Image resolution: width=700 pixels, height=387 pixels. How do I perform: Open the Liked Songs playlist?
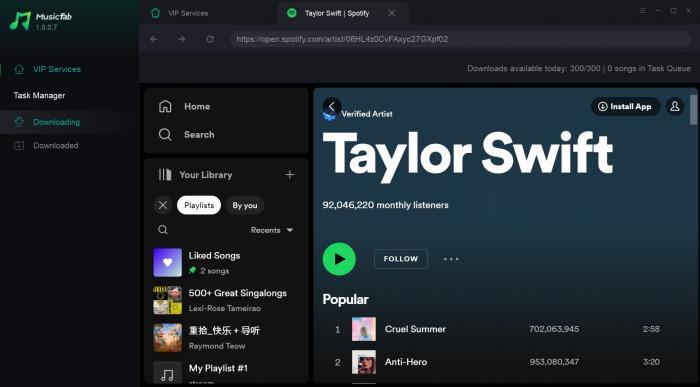[226, 262]
